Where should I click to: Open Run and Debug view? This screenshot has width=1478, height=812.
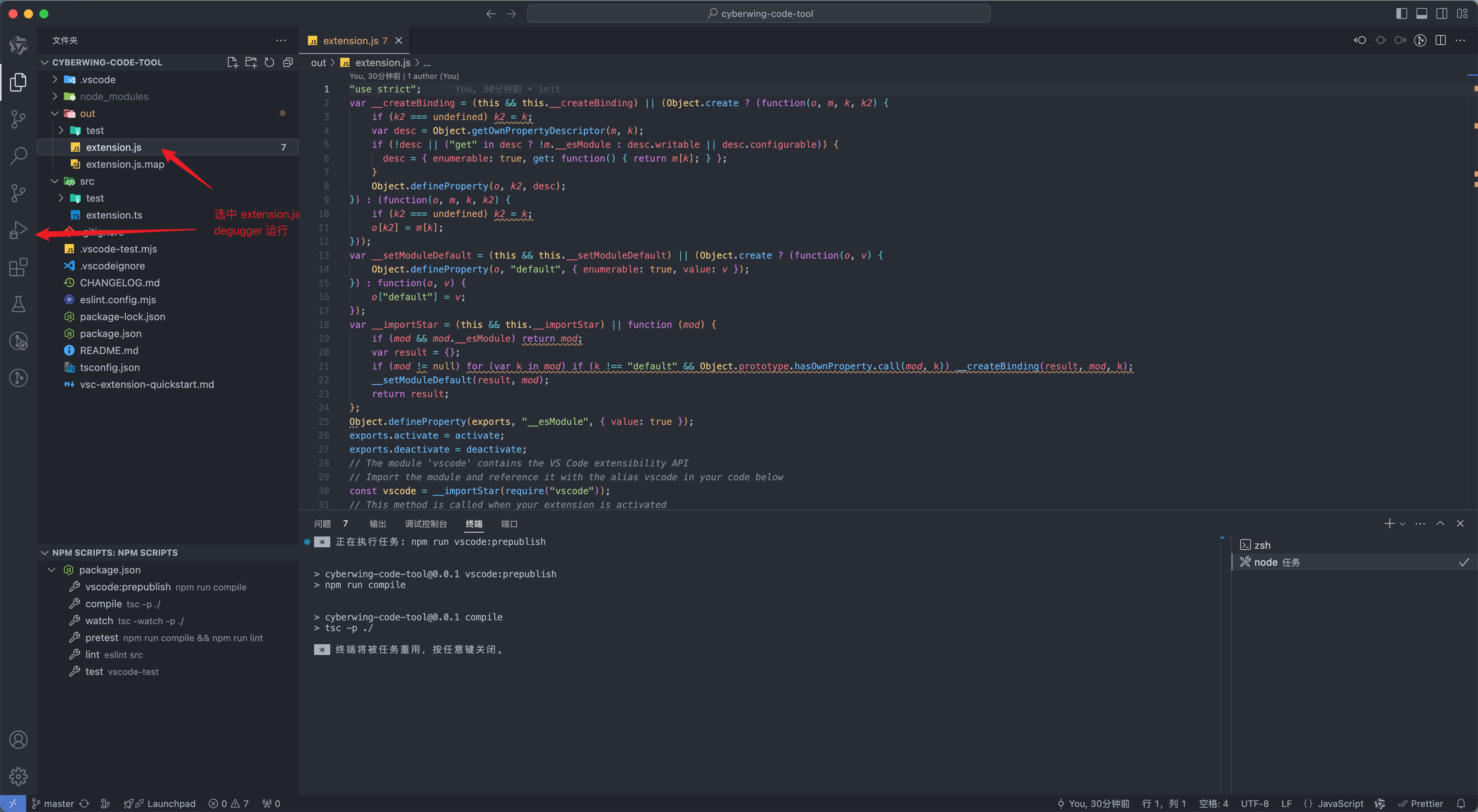[18, 230]
